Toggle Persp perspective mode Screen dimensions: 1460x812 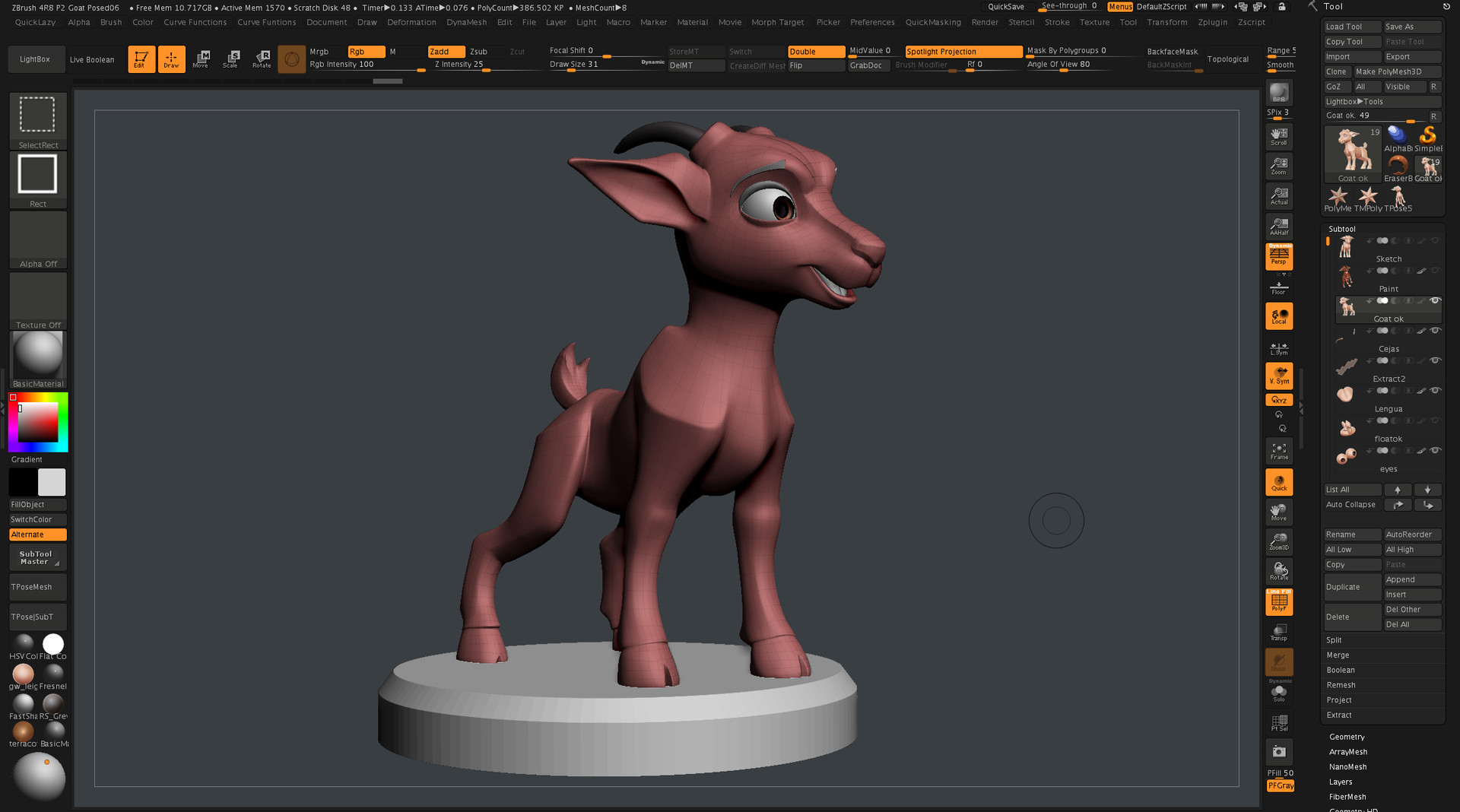tap(1278, 257)
